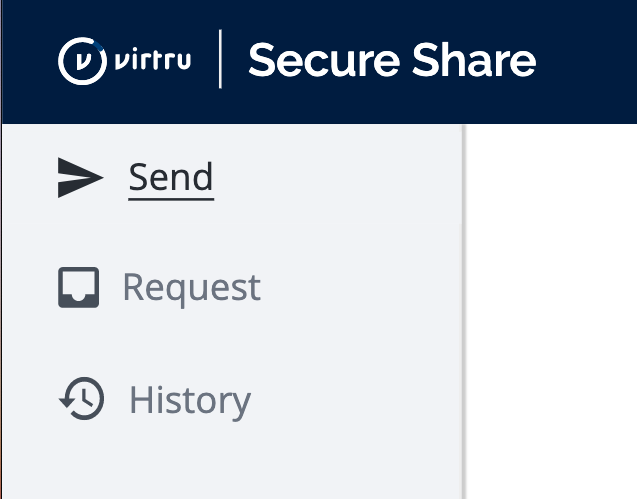Click the History clock icon

click(x=80, y=400)
